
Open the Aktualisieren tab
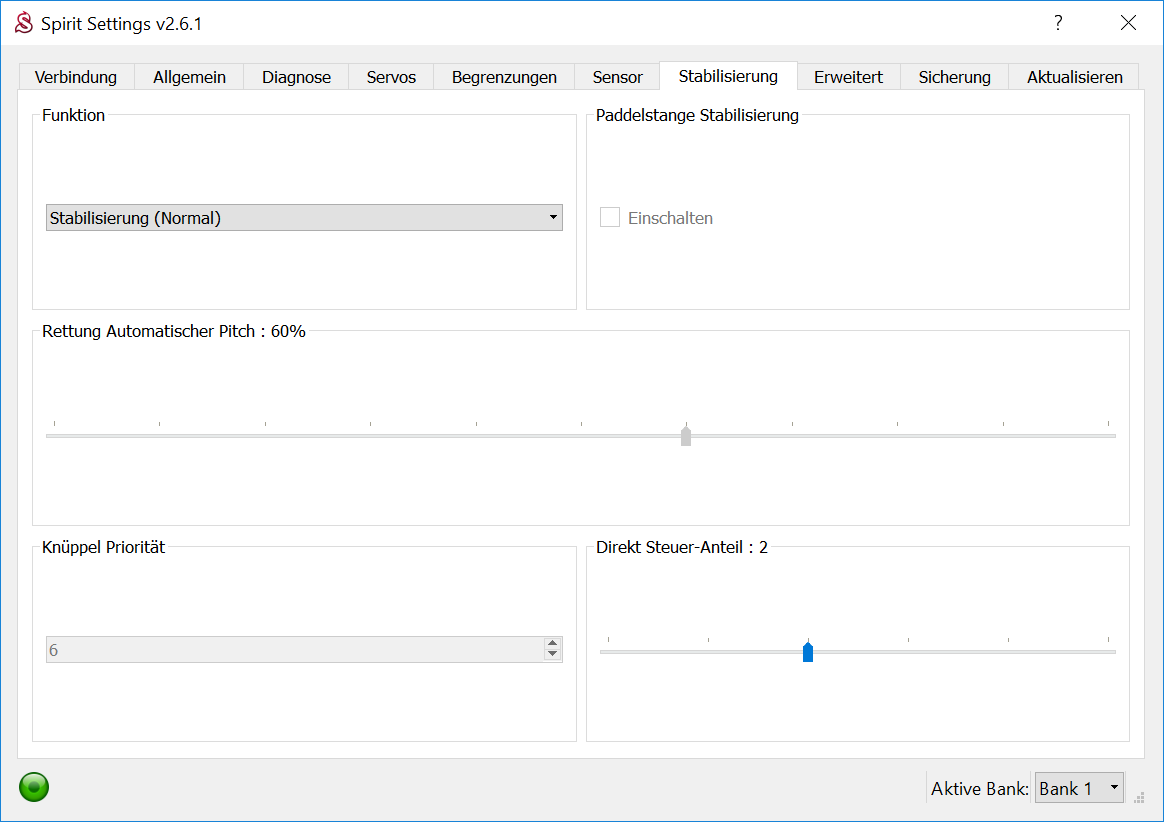tap(1075, 77)
